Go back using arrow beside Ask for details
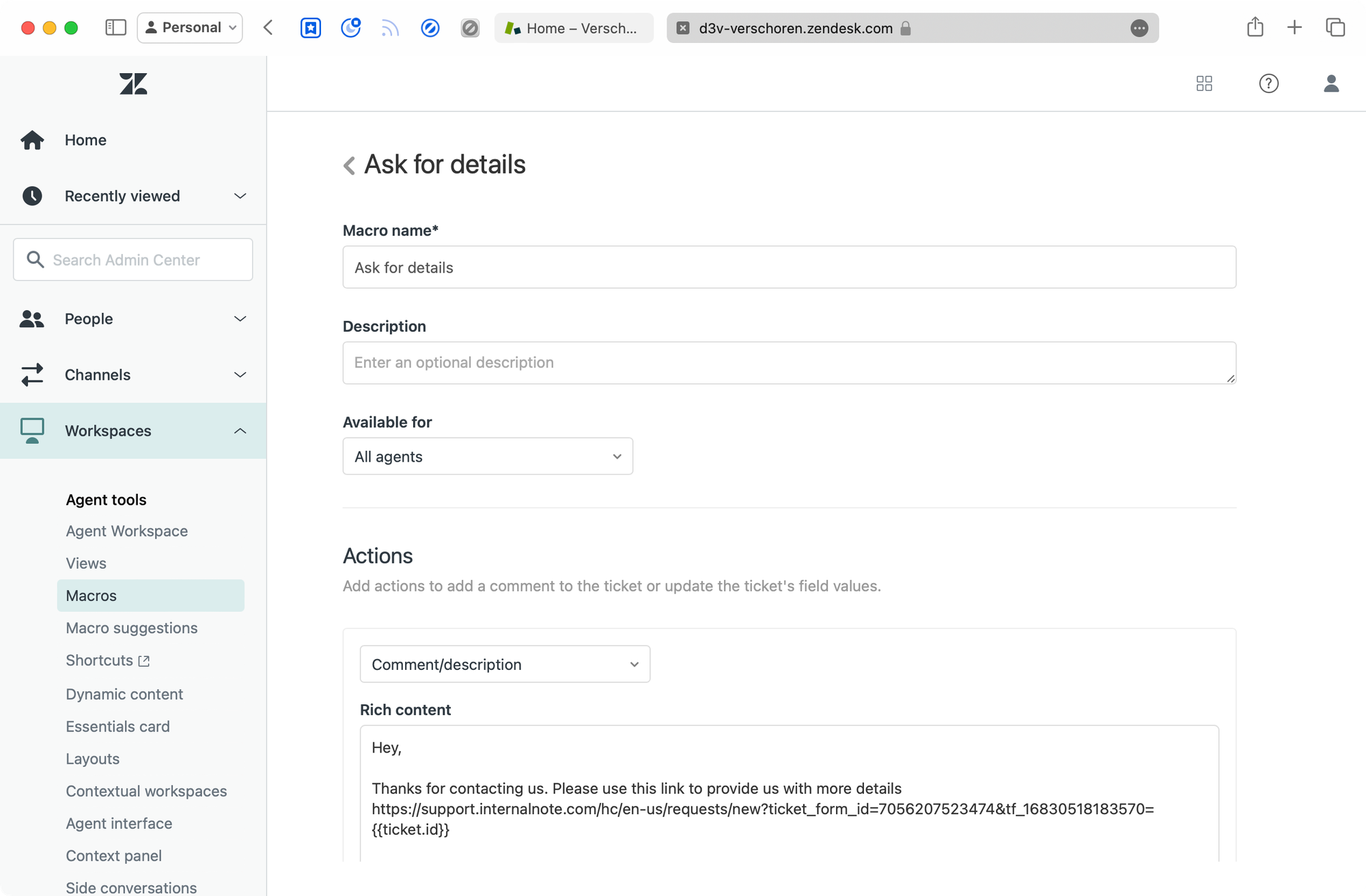The height and width of the screenshot is (896, 1366). click(349, 165)
